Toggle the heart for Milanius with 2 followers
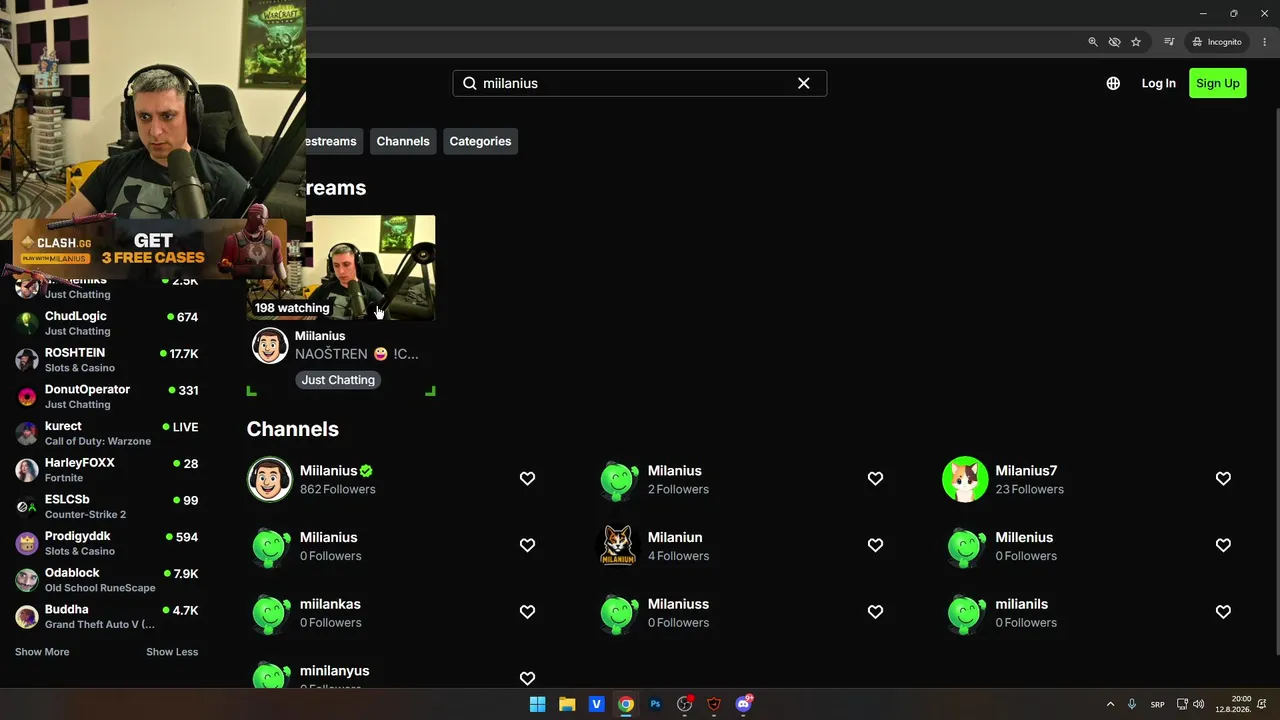Screen dimensions: 1280x720 (x=875, y=479)
